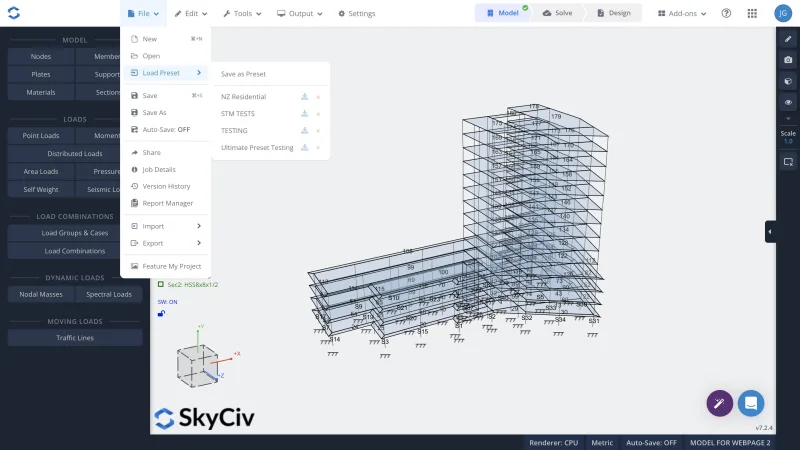Open the Edit dropdown menu
Image resolution: width=800 pixels, height=450 pixels.
(x=191, y=14)
